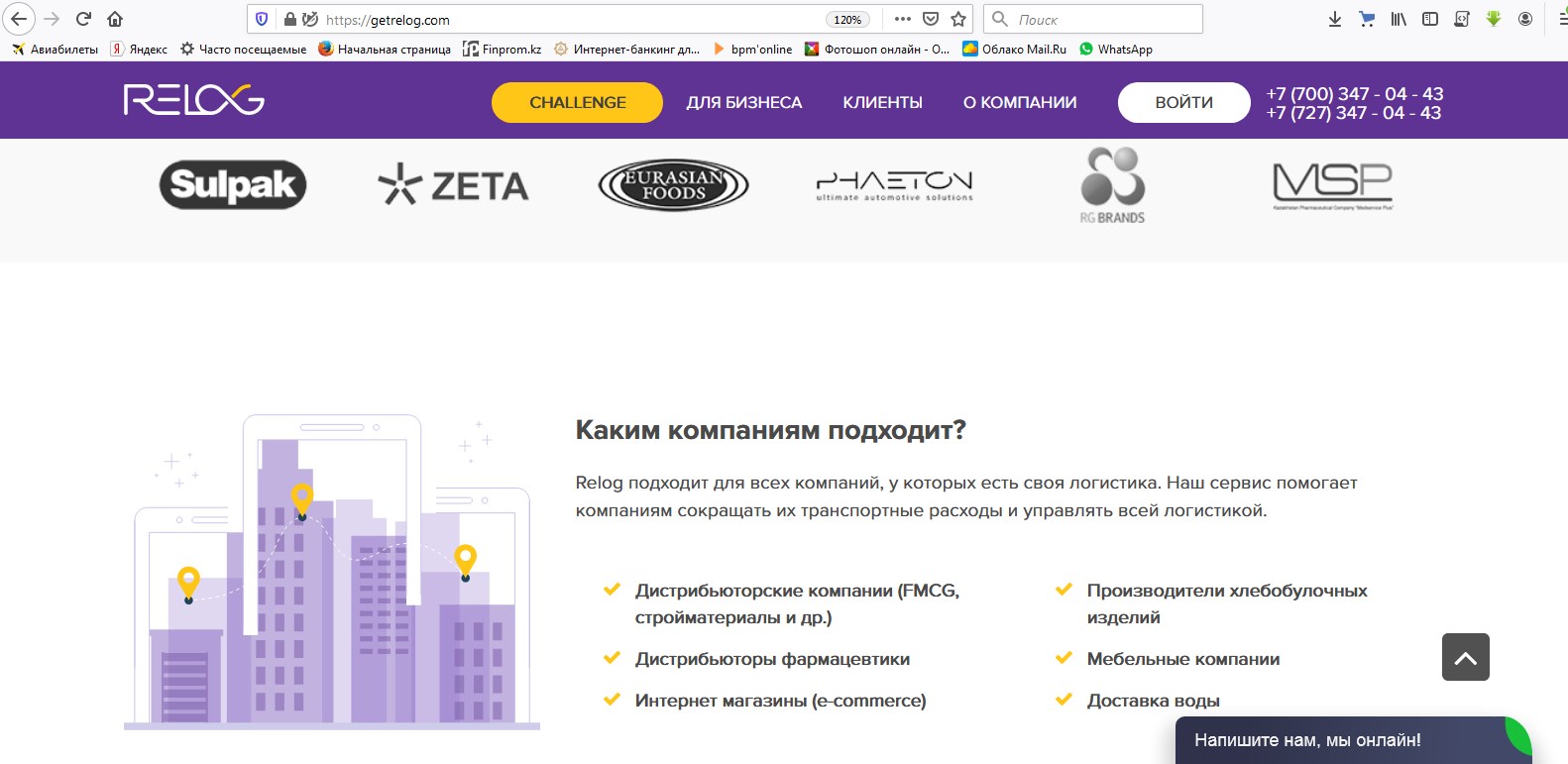Open the Firefox hamburger menu
Screen dimensions: 1568x764
[x=1561, y=19]
